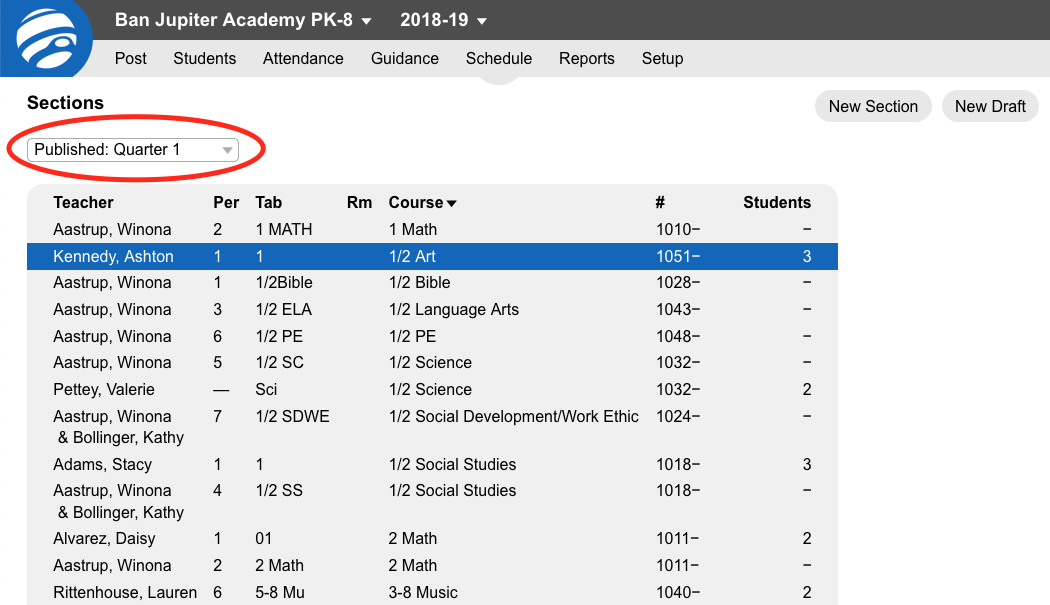The height and width of the screenshot is (605, 1050).
Task: Click the 1/2 SC tab cell
Action: click(279, 362)
